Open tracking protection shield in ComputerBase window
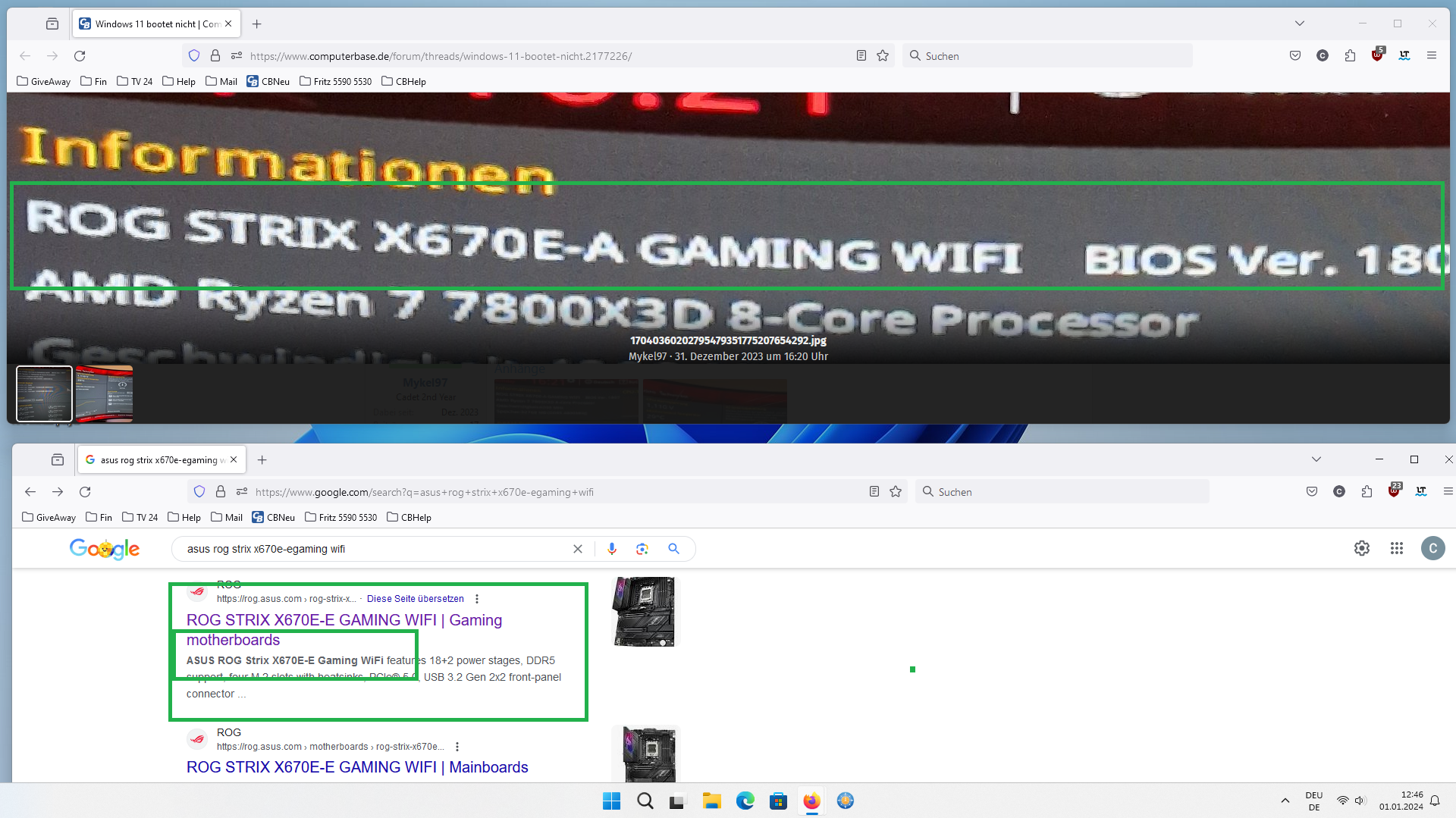Viewport: 1456px width, 818px height. coord(194,55)
